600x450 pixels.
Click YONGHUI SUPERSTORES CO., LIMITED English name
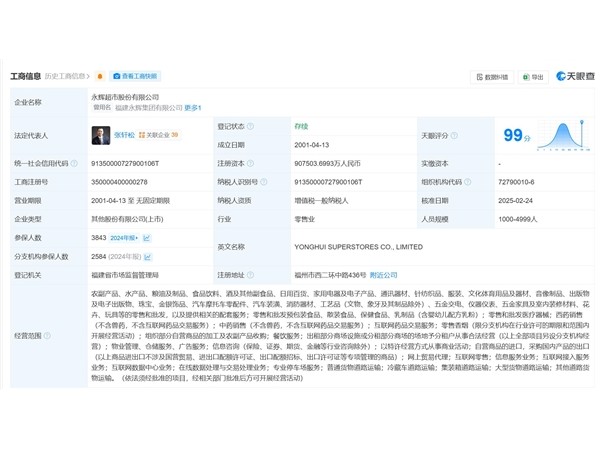click(x=359, y=247)
